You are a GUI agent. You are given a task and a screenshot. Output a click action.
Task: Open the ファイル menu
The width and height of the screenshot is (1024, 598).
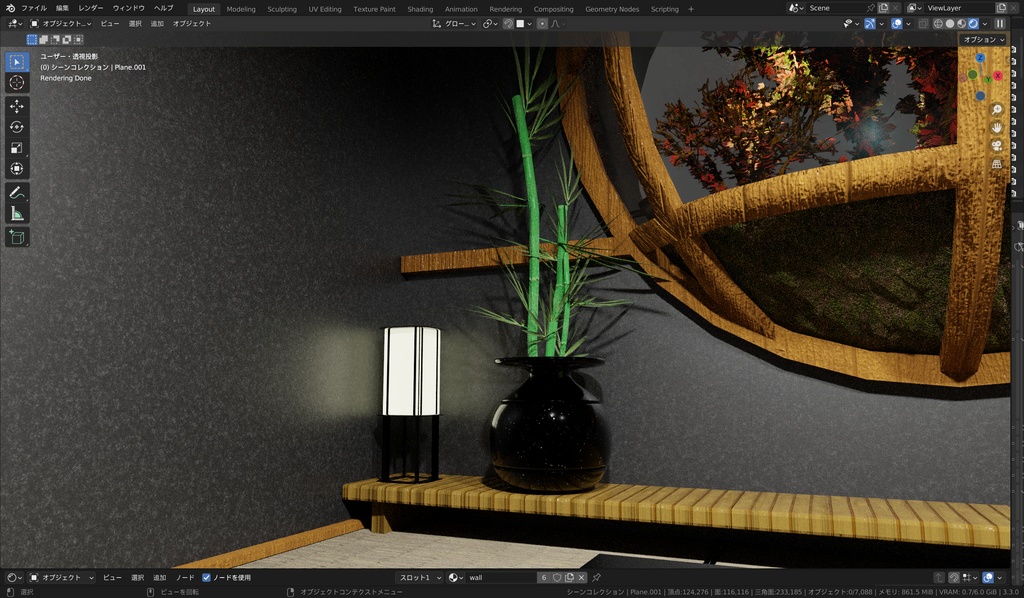click(x=34, y=8)
